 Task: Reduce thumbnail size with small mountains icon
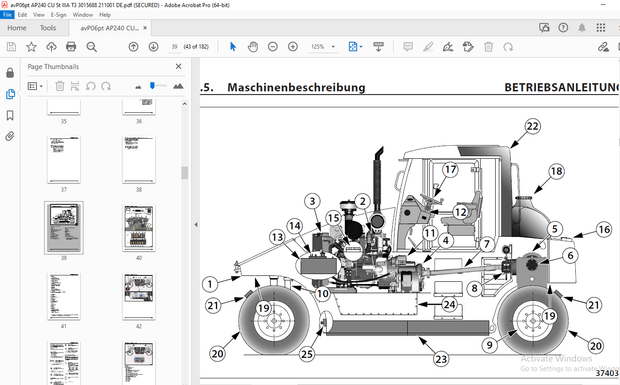[138, 87]
